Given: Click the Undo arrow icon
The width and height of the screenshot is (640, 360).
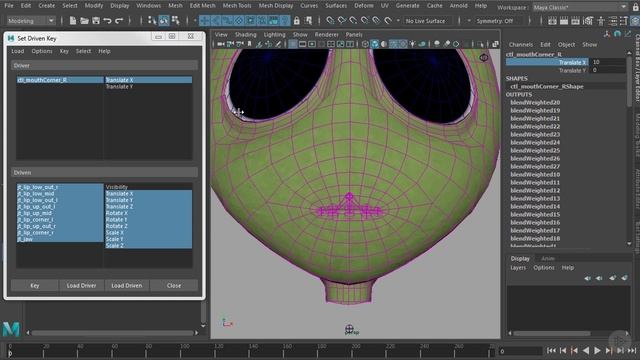Looking at the screenshot, I should [x=107, y=20].
